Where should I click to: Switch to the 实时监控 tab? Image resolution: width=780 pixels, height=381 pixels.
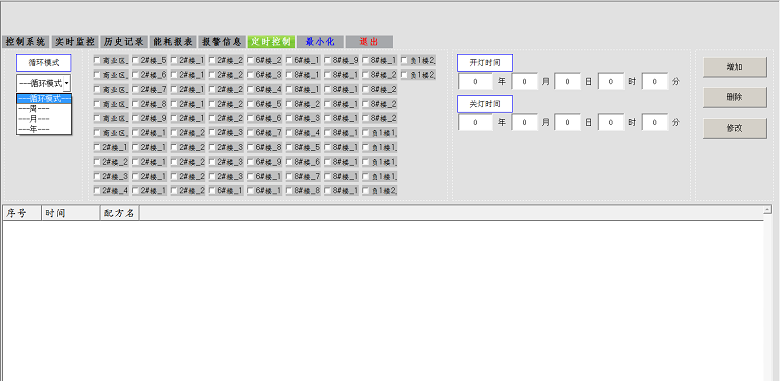pos(75,42)
